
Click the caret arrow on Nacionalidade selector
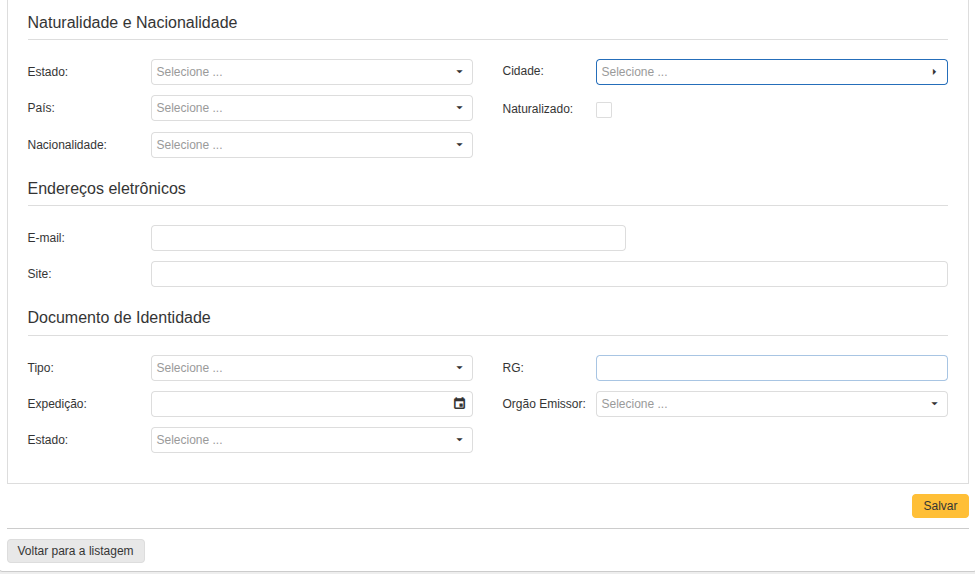(459, 145)
